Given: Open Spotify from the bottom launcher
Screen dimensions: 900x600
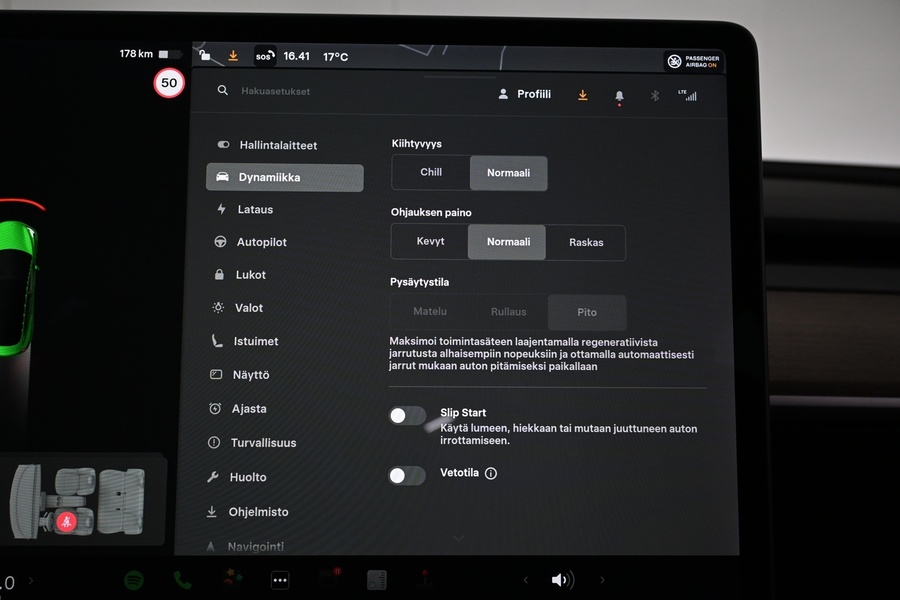Looking at the screenshot, I should [x=136, y=579].
